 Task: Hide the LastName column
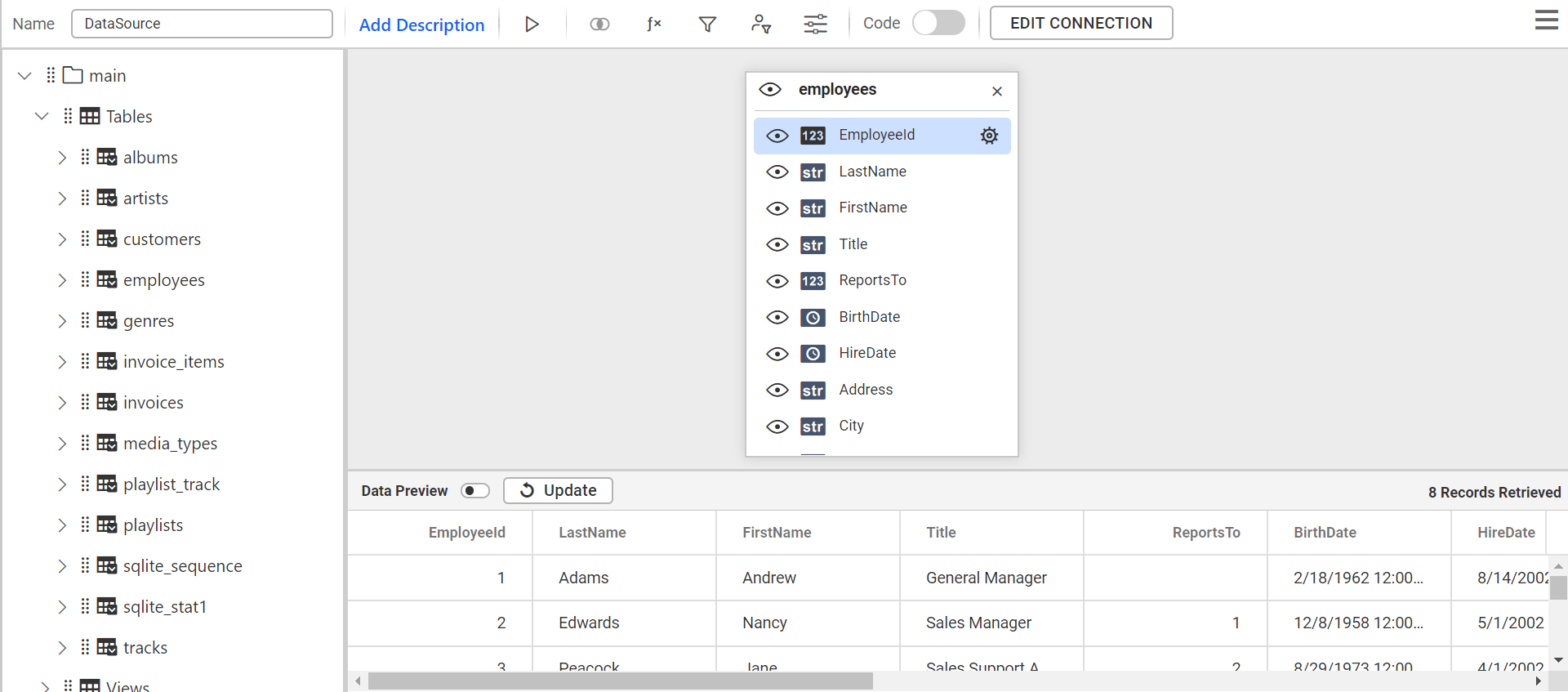pos(777,172)
